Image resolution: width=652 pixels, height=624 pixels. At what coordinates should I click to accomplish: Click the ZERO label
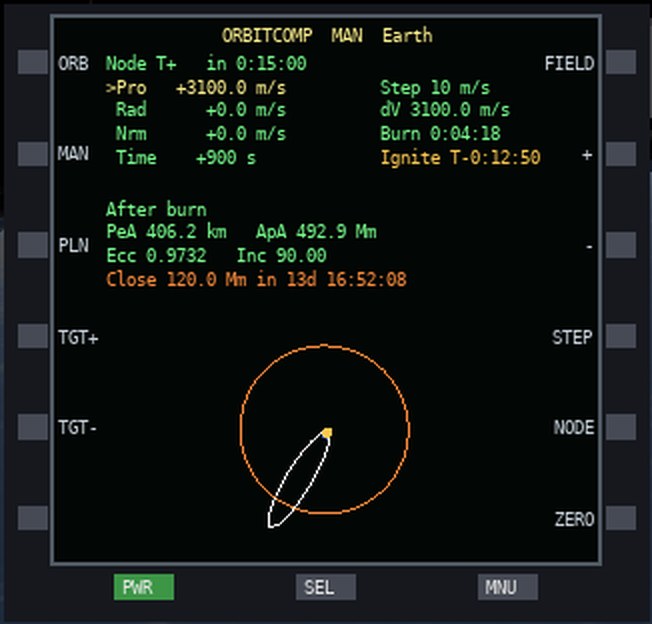click(575, 519)
